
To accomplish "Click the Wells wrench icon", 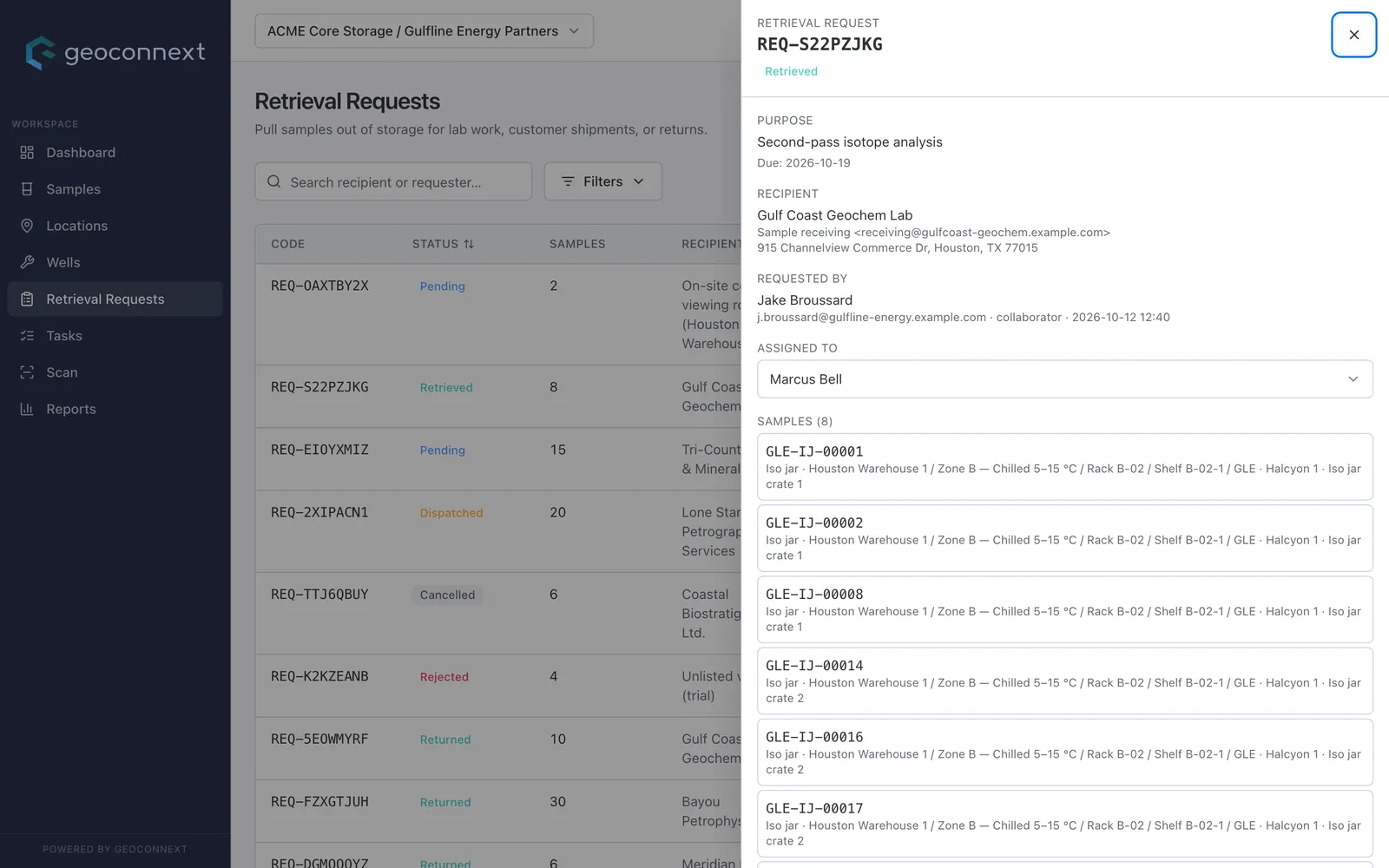I will click(27, 262).
